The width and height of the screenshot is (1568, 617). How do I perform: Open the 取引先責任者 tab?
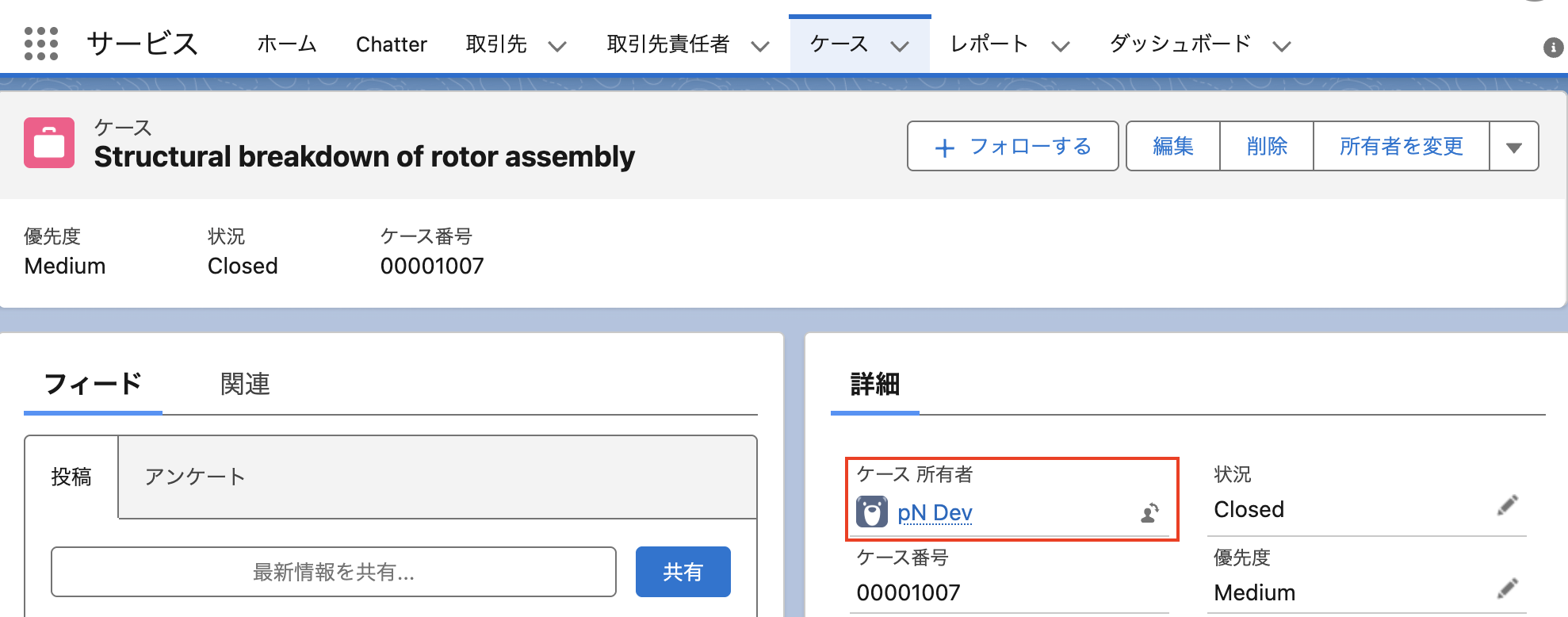click(668, 44)
